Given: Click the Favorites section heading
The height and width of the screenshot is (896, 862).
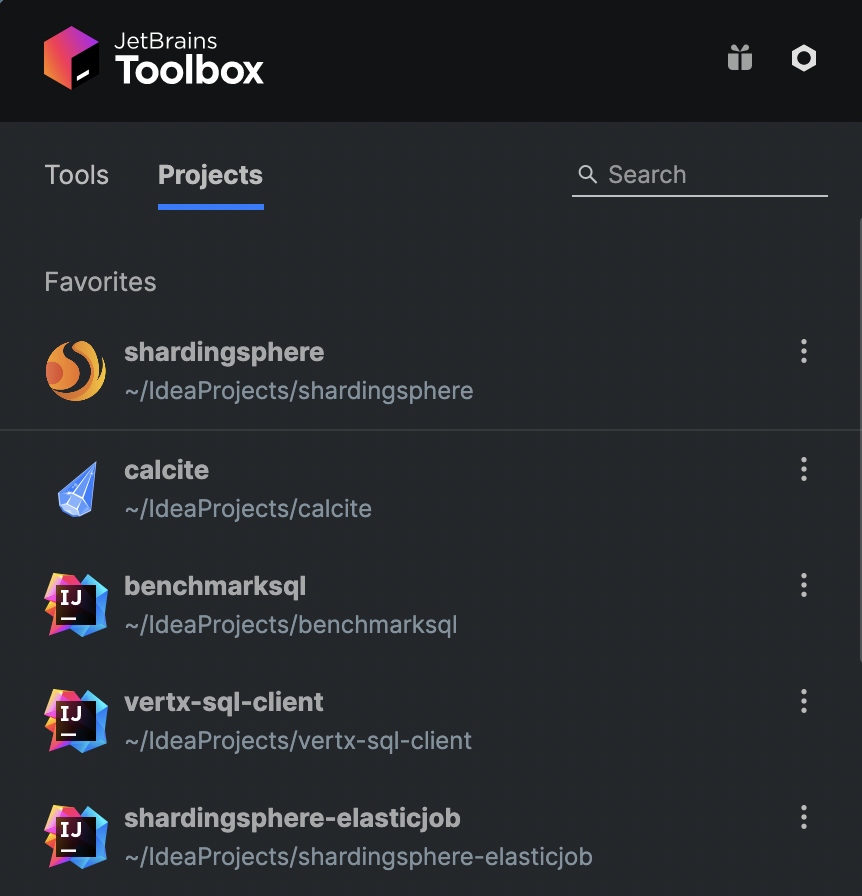Looking at the screenshot, I should click(100, 282).
